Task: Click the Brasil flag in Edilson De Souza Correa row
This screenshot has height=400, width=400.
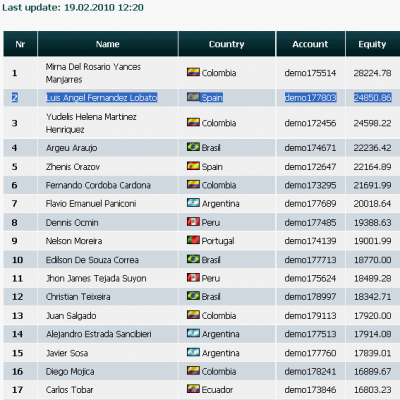Action: pos(193,259)
